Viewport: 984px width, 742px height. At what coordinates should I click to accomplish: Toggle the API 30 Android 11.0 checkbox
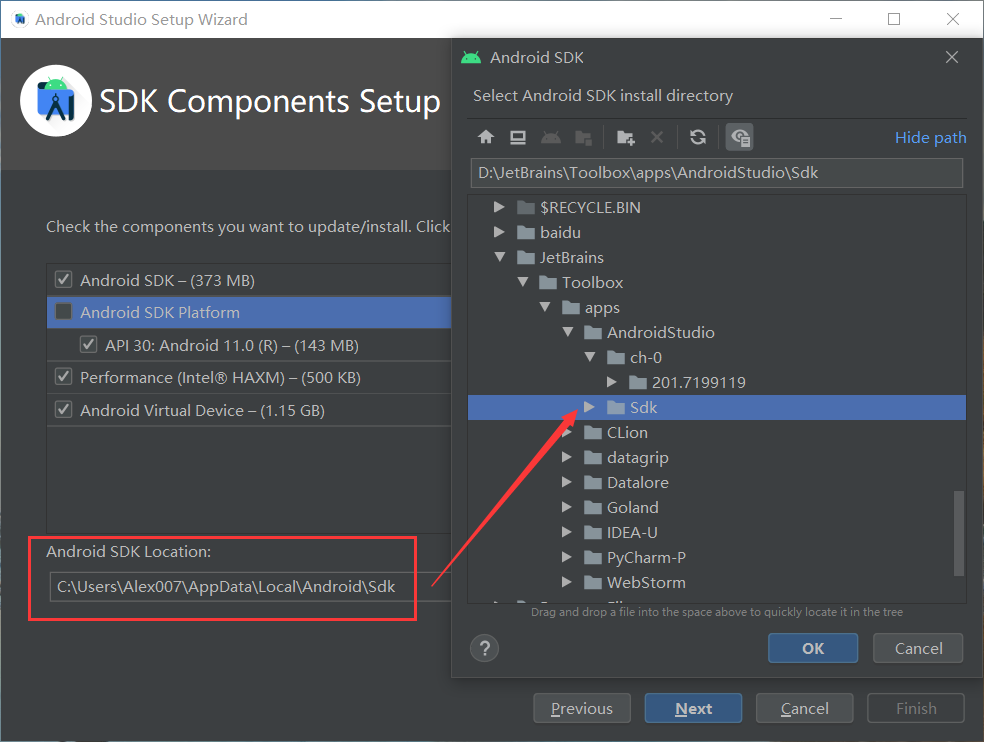coord(89,344)
